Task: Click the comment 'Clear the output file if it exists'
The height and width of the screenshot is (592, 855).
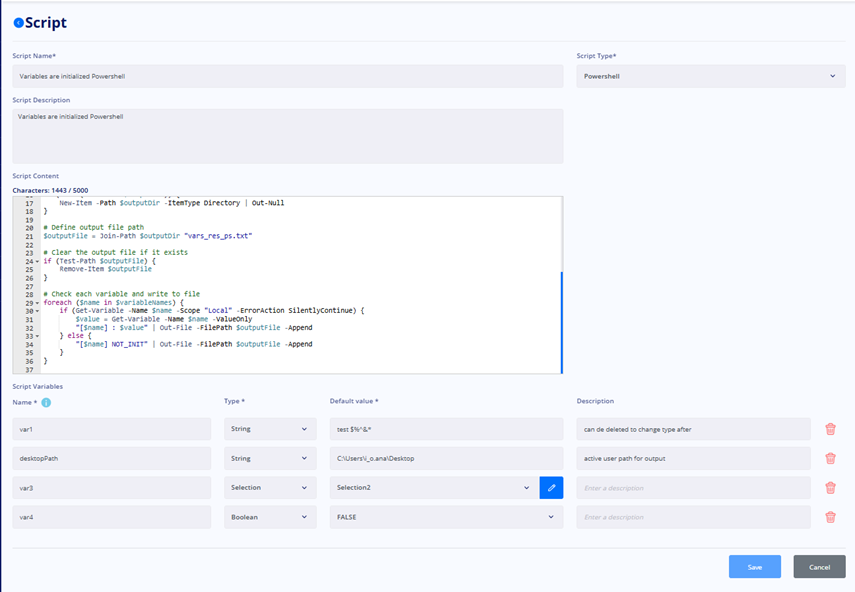Action: [116, 252]
